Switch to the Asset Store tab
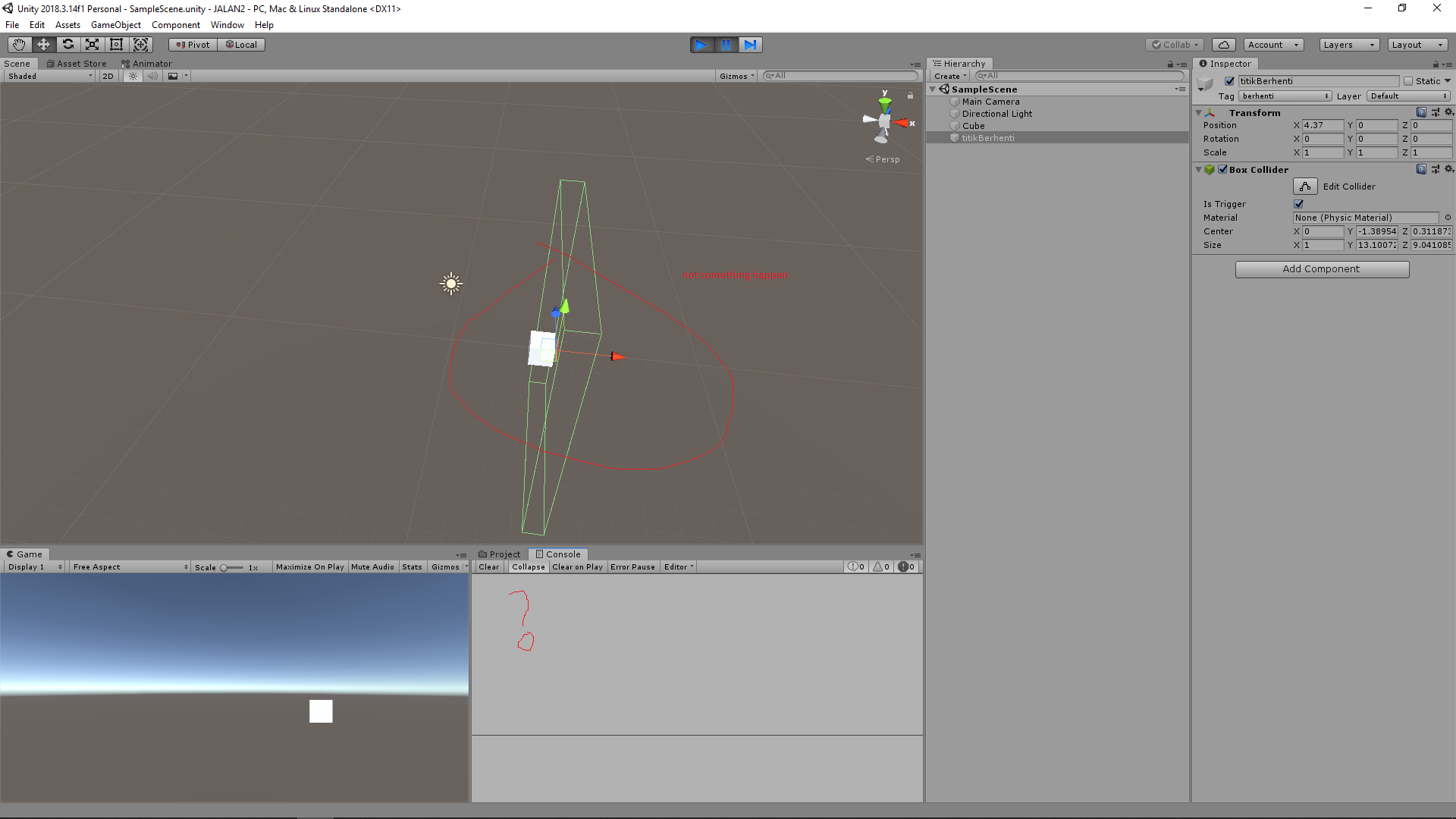The width and height of the screenshot is (1456, 819). point(77,64)
